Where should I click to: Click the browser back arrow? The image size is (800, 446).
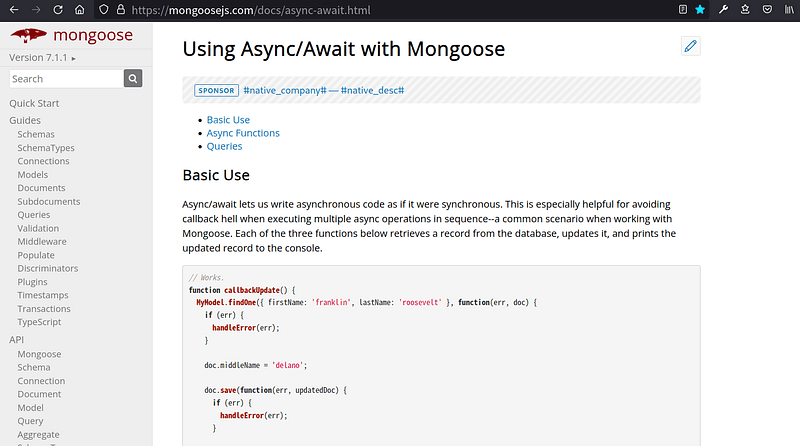click(x=14, y=10)
